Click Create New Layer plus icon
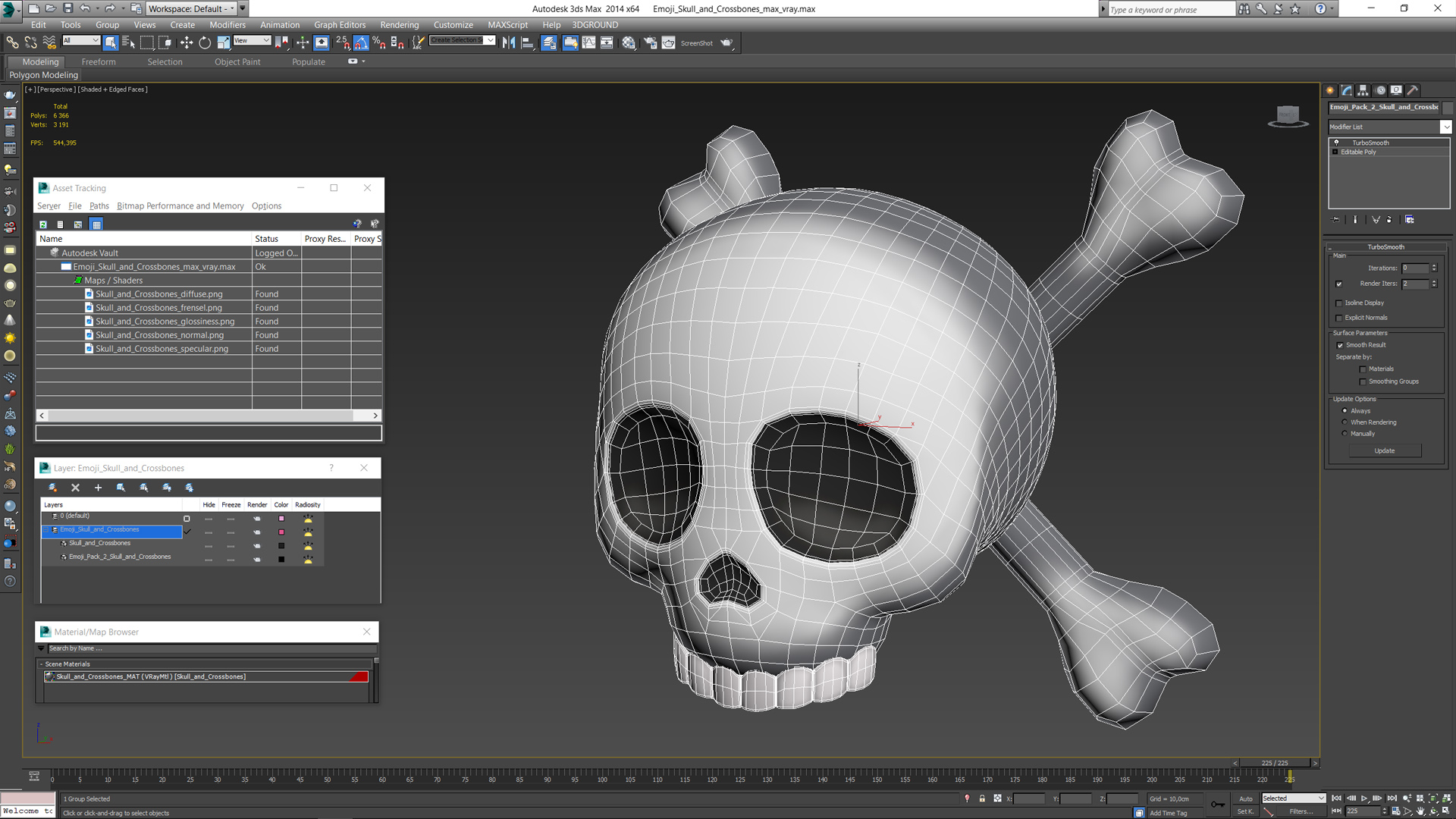Screen dimensions: 1456x819 tap(98, 488)
